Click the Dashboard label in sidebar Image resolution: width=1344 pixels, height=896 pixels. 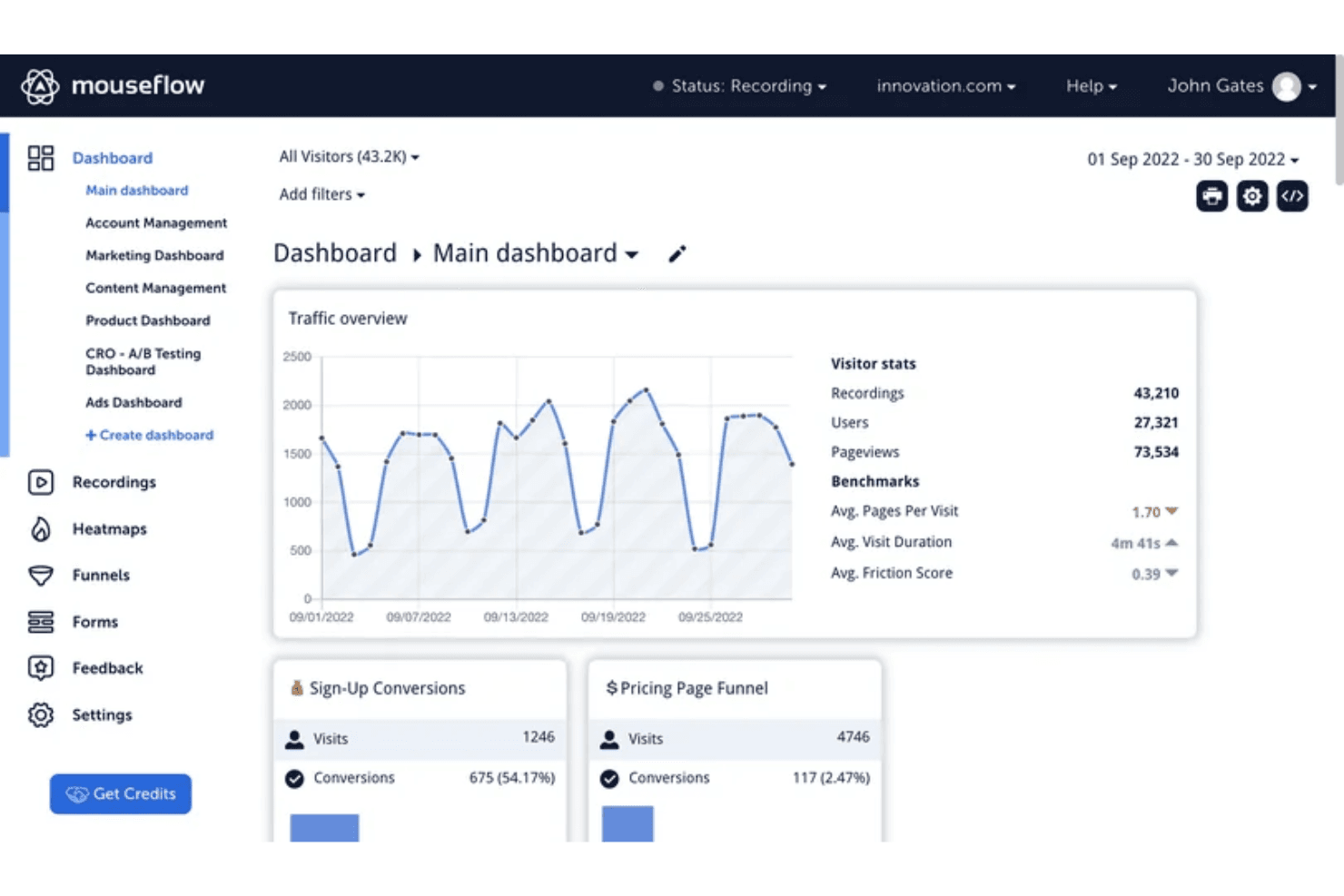(113, 158)
